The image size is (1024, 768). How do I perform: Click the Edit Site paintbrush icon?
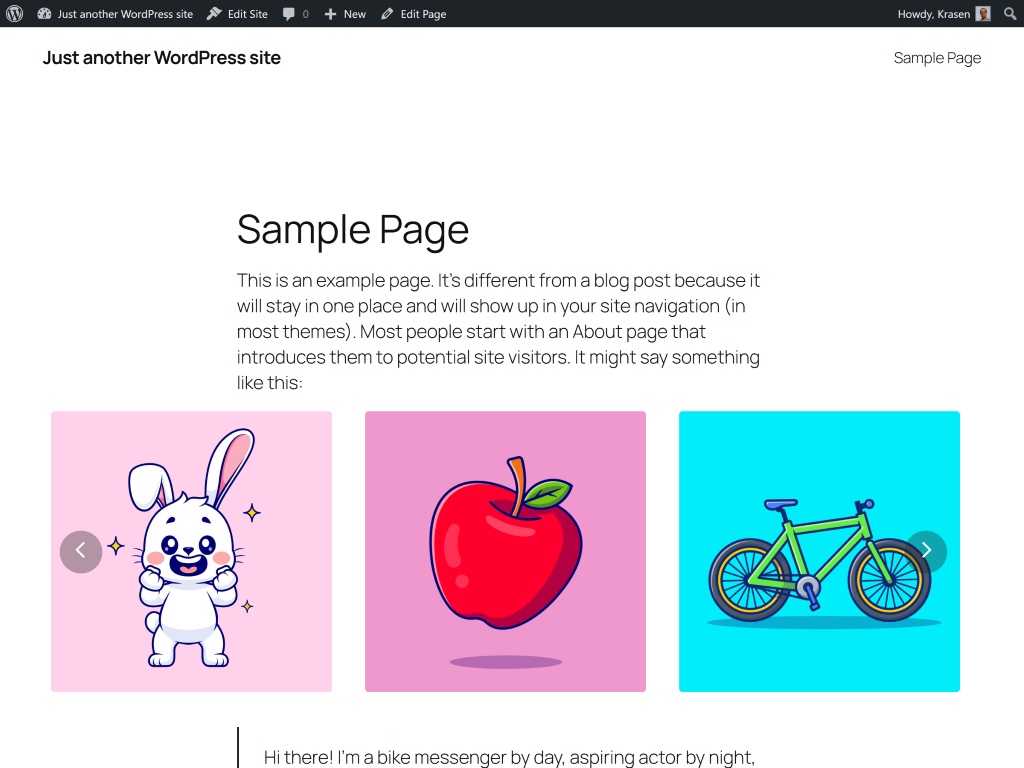214,14
